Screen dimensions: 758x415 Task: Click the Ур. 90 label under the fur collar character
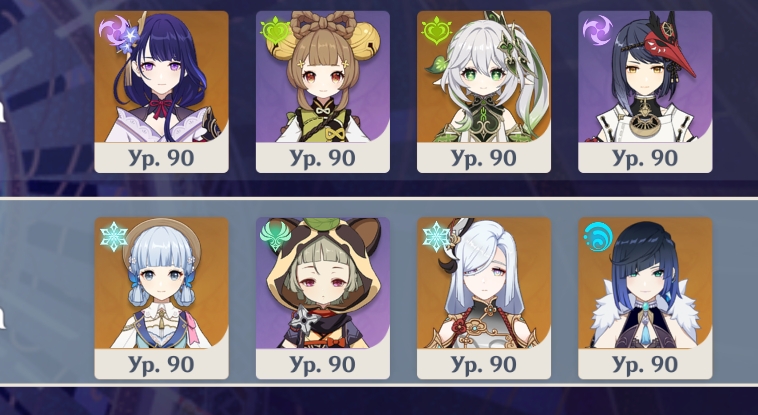click(645, 364)
